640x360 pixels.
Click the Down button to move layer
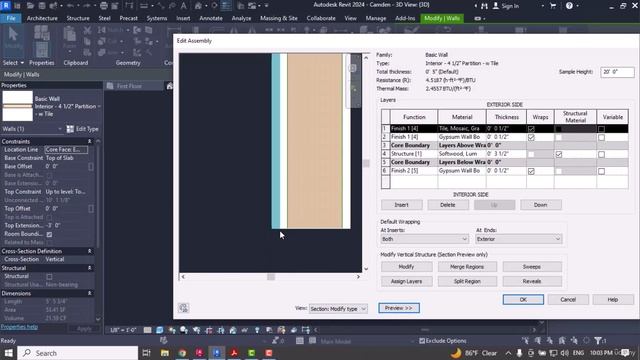point(541,205)
